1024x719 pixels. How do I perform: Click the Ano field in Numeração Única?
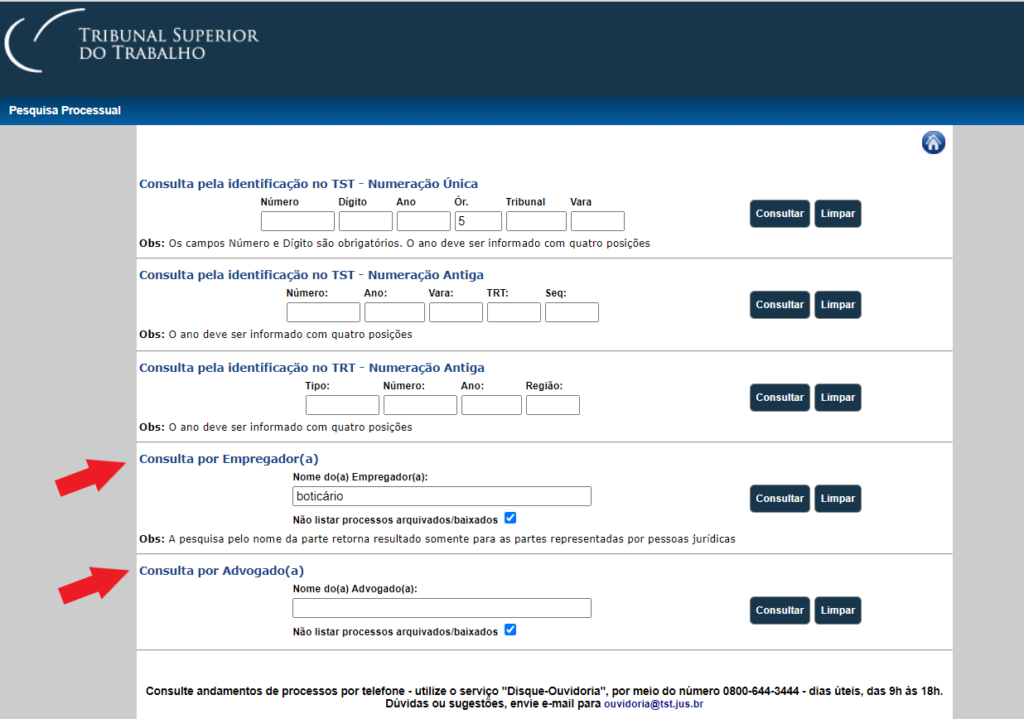pyautogui.click(x=424, y=221)
